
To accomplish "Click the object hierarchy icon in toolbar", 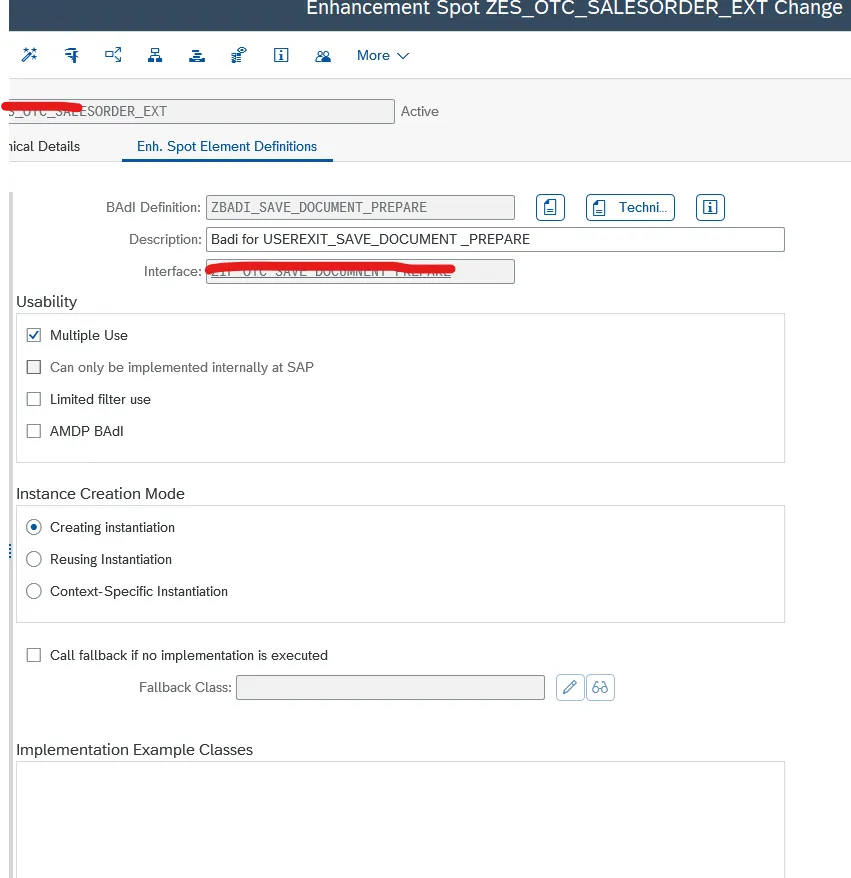I will pos(155,55).
